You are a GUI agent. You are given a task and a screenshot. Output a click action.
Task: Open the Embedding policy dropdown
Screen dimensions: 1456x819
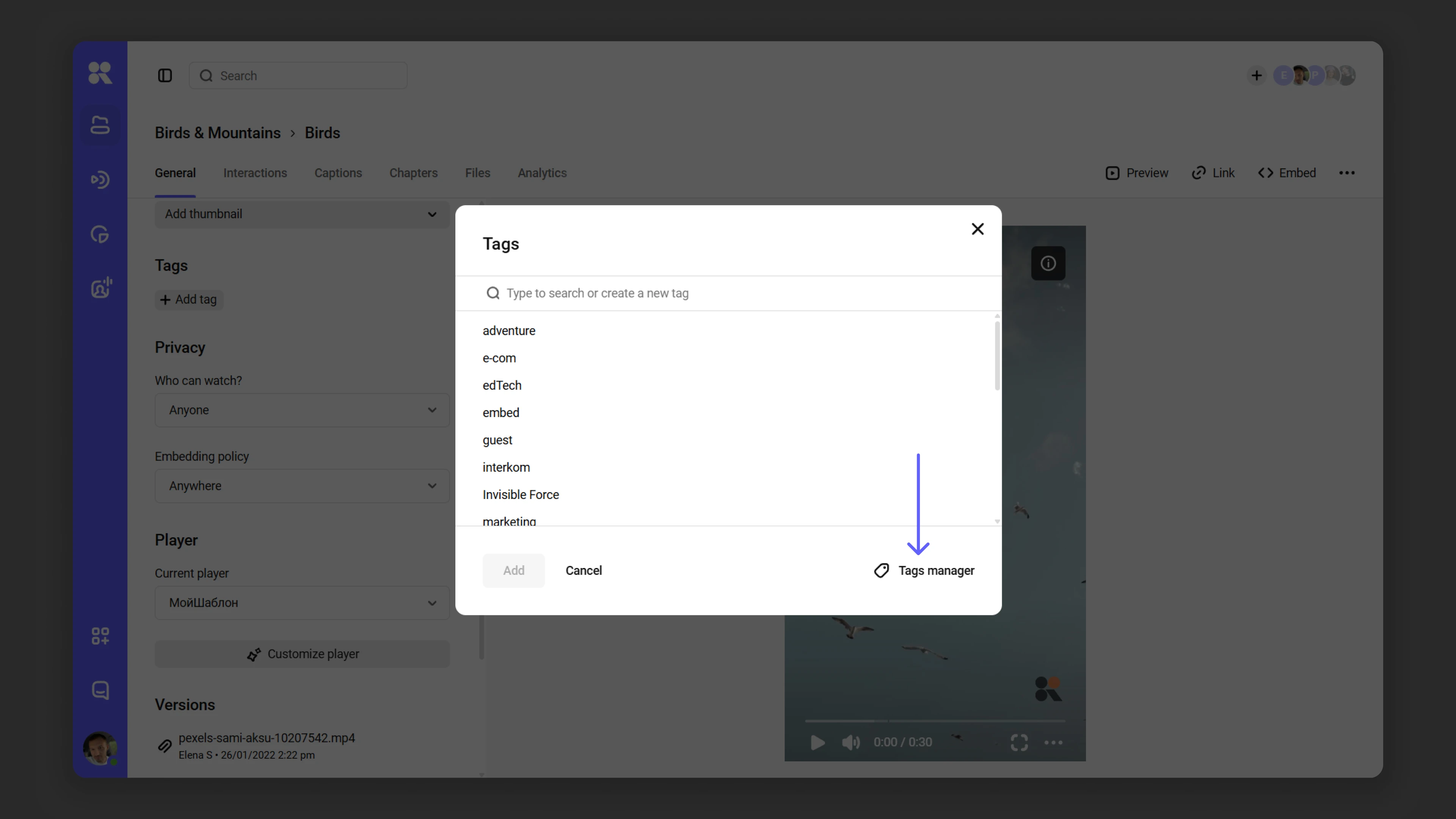(303, 486)
